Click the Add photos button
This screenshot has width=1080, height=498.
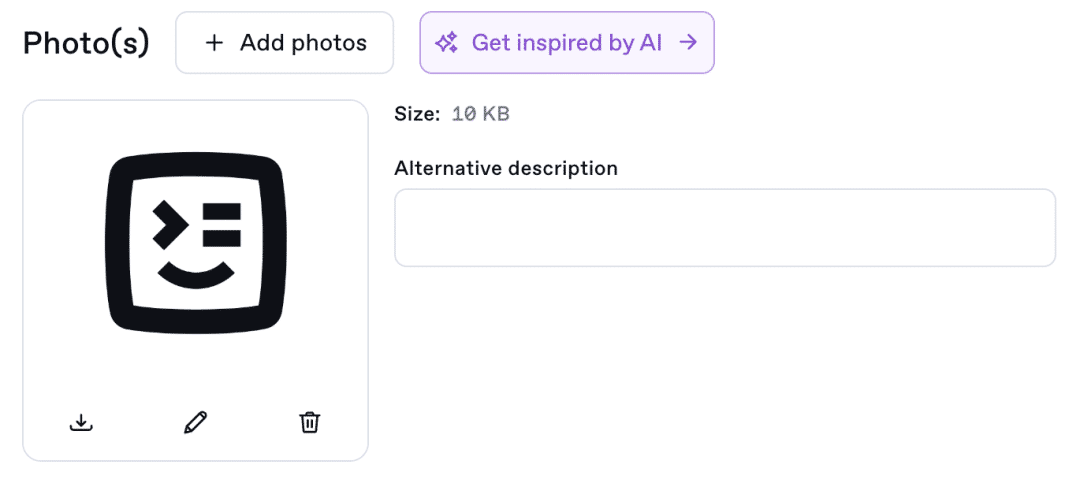(284, 43)
